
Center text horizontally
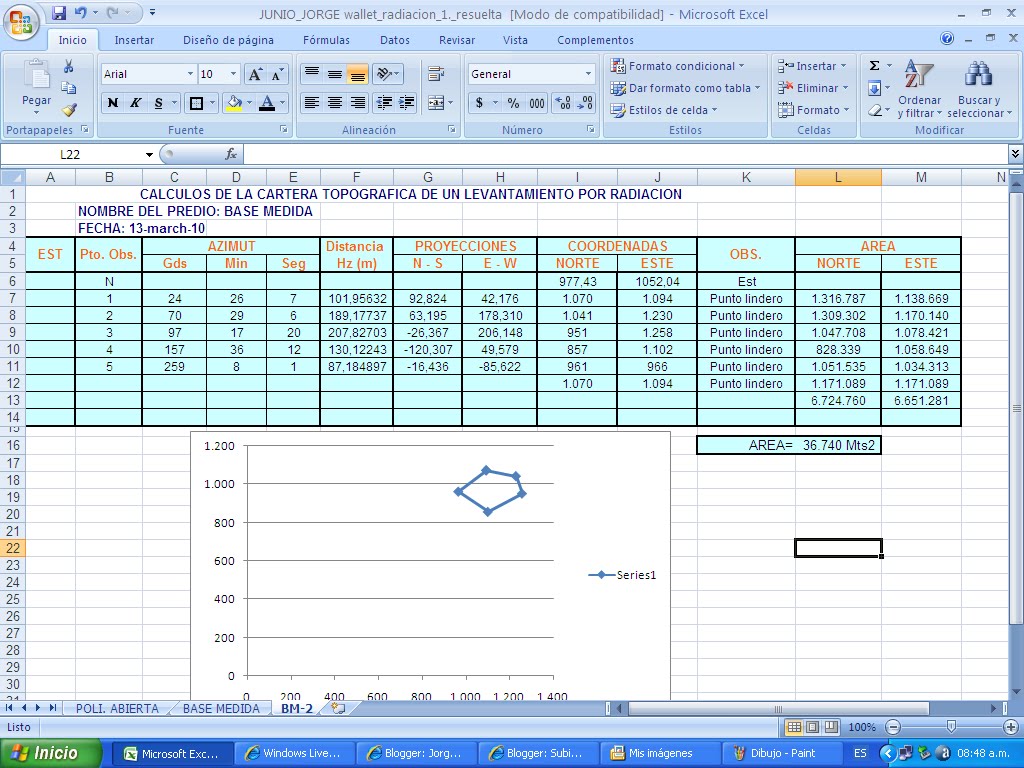335,103
